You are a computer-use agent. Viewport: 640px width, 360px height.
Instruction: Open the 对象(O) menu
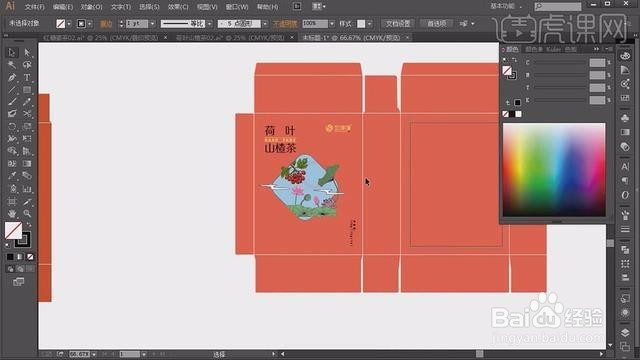(x=91, y=7)
